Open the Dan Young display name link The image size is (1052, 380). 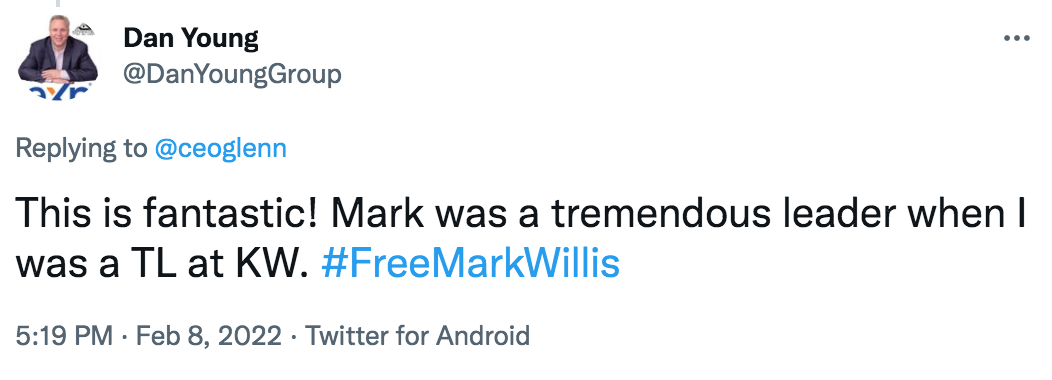[191, 39]
